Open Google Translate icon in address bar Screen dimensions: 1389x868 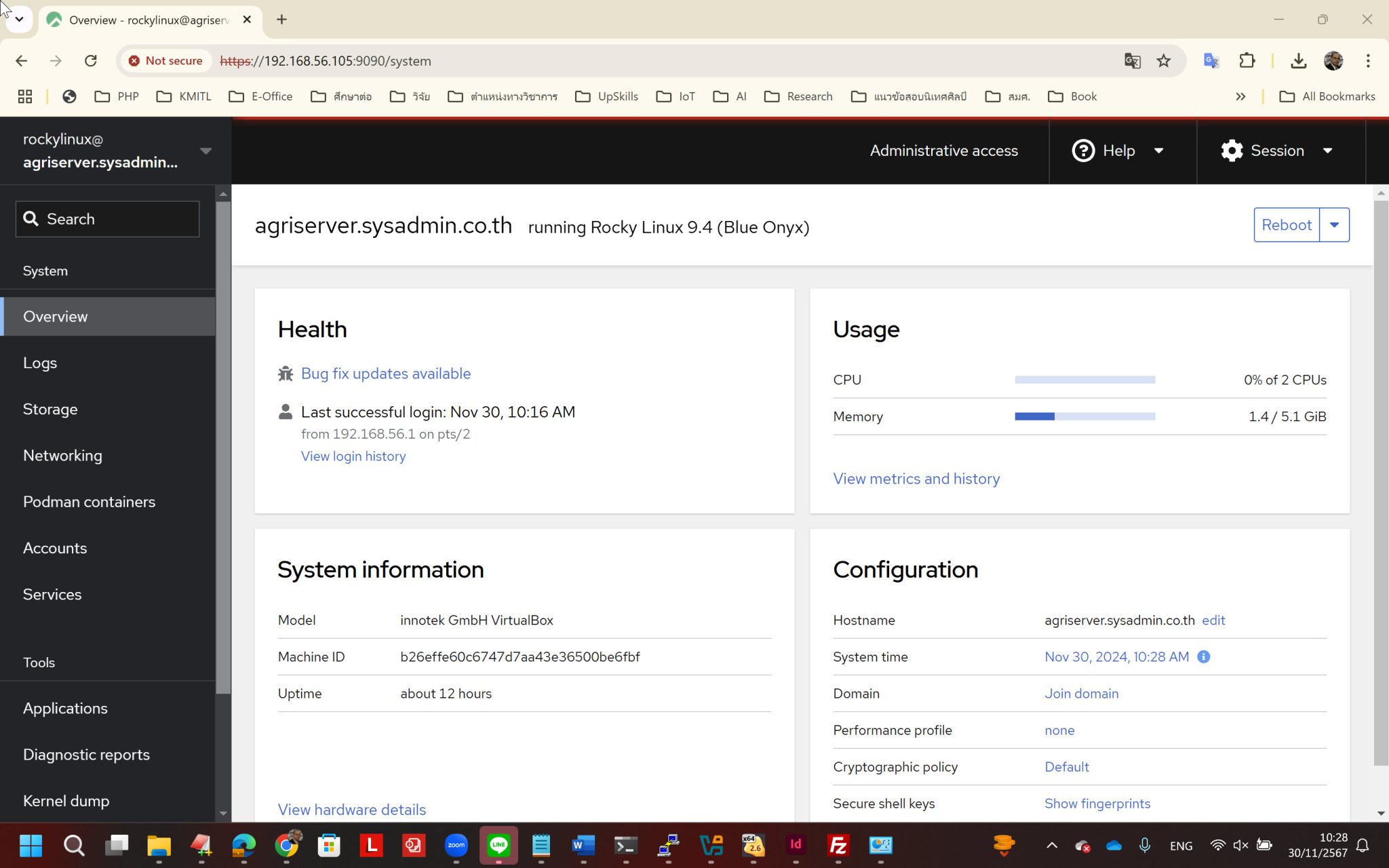click(x=1131, y=60)
